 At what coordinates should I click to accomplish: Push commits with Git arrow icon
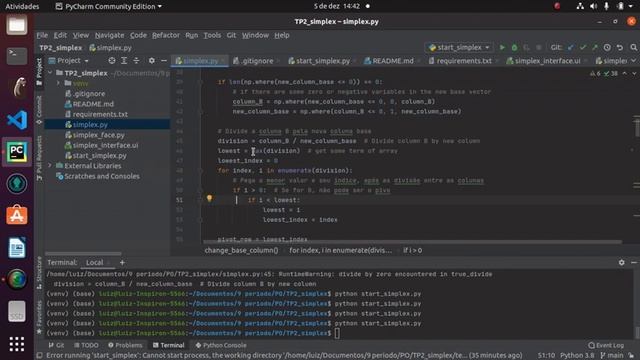[x=595, y=48]
